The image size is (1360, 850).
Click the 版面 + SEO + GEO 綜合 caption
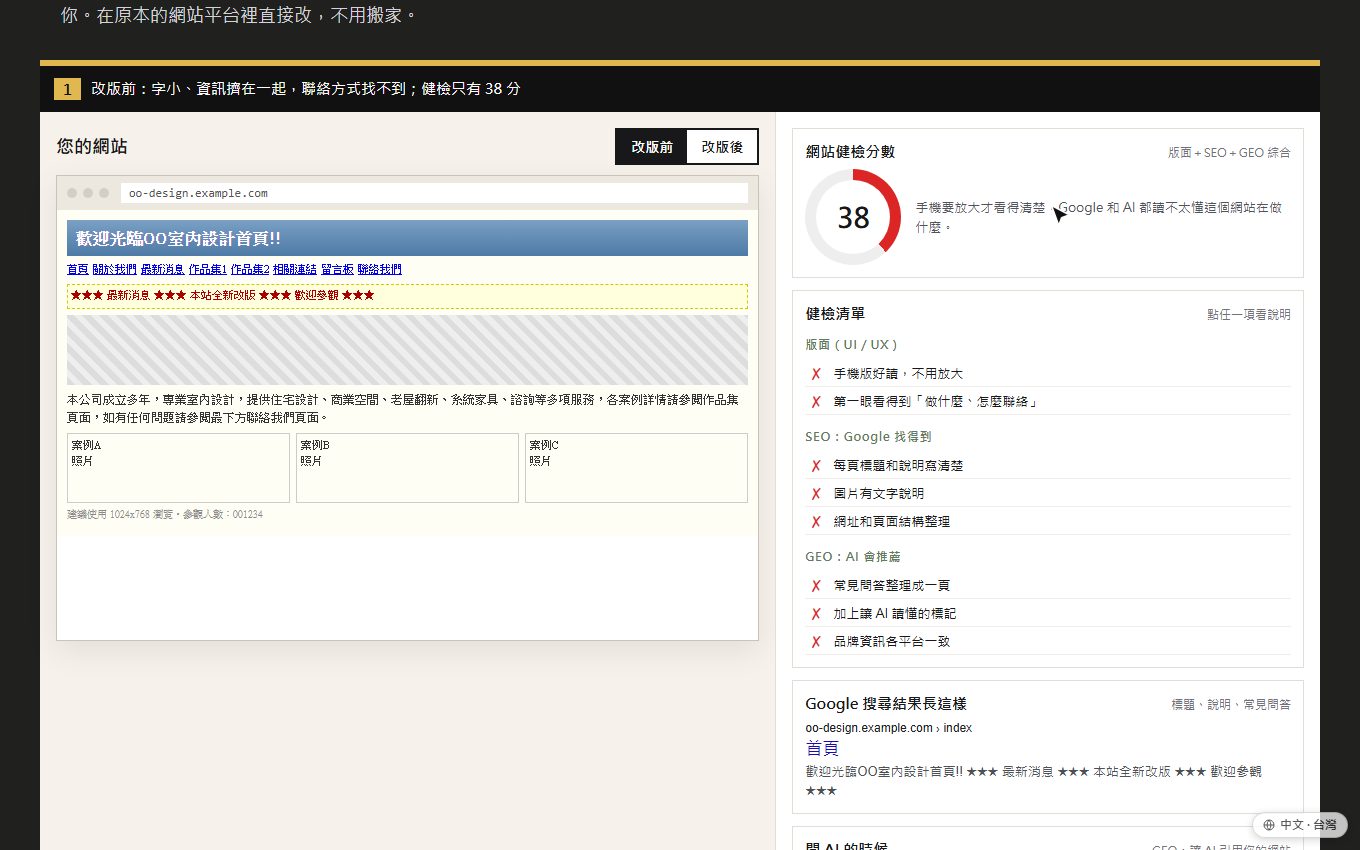1229,153
